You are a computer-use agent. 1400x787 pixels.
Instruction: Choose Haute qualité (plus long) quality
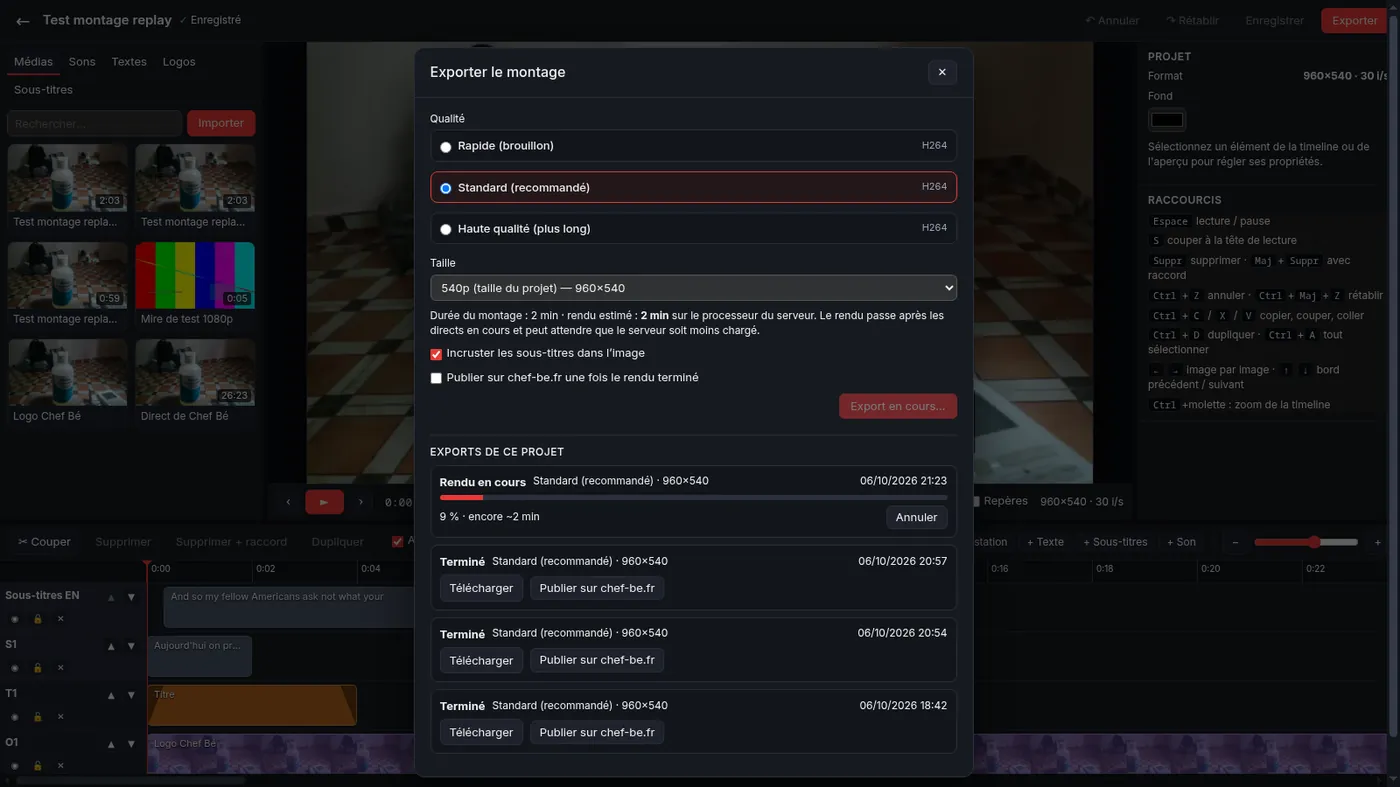click(693, 228)
